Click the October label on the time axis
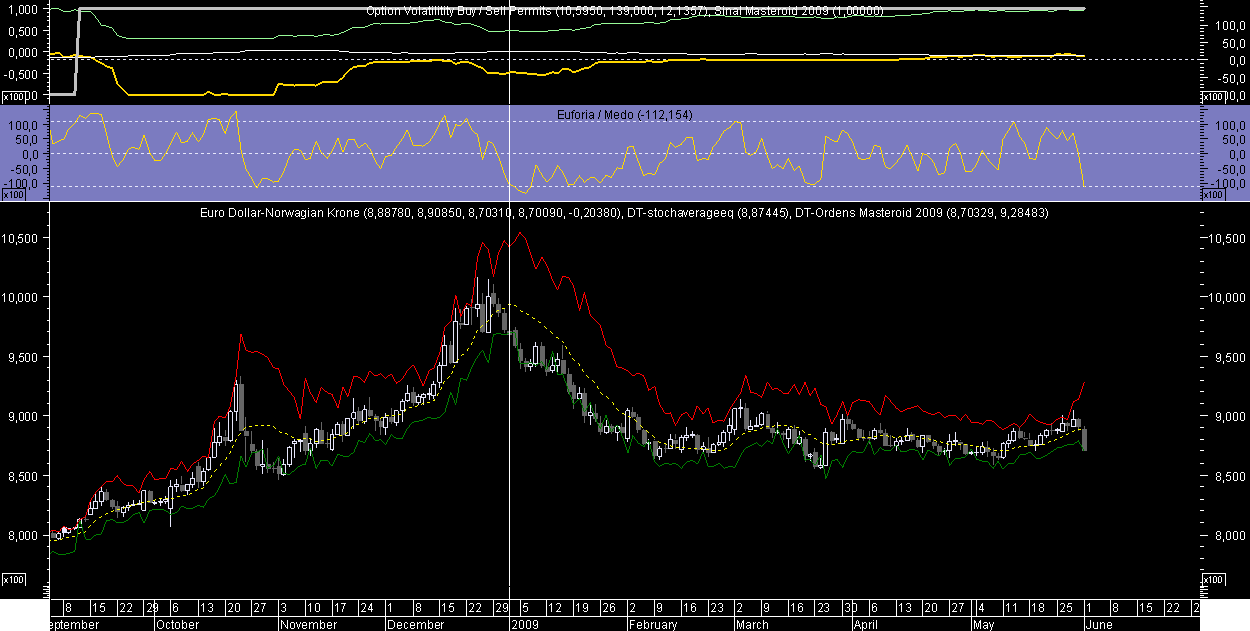The height and width of the screenshot is (631, 1250). [x=177, y=624]
